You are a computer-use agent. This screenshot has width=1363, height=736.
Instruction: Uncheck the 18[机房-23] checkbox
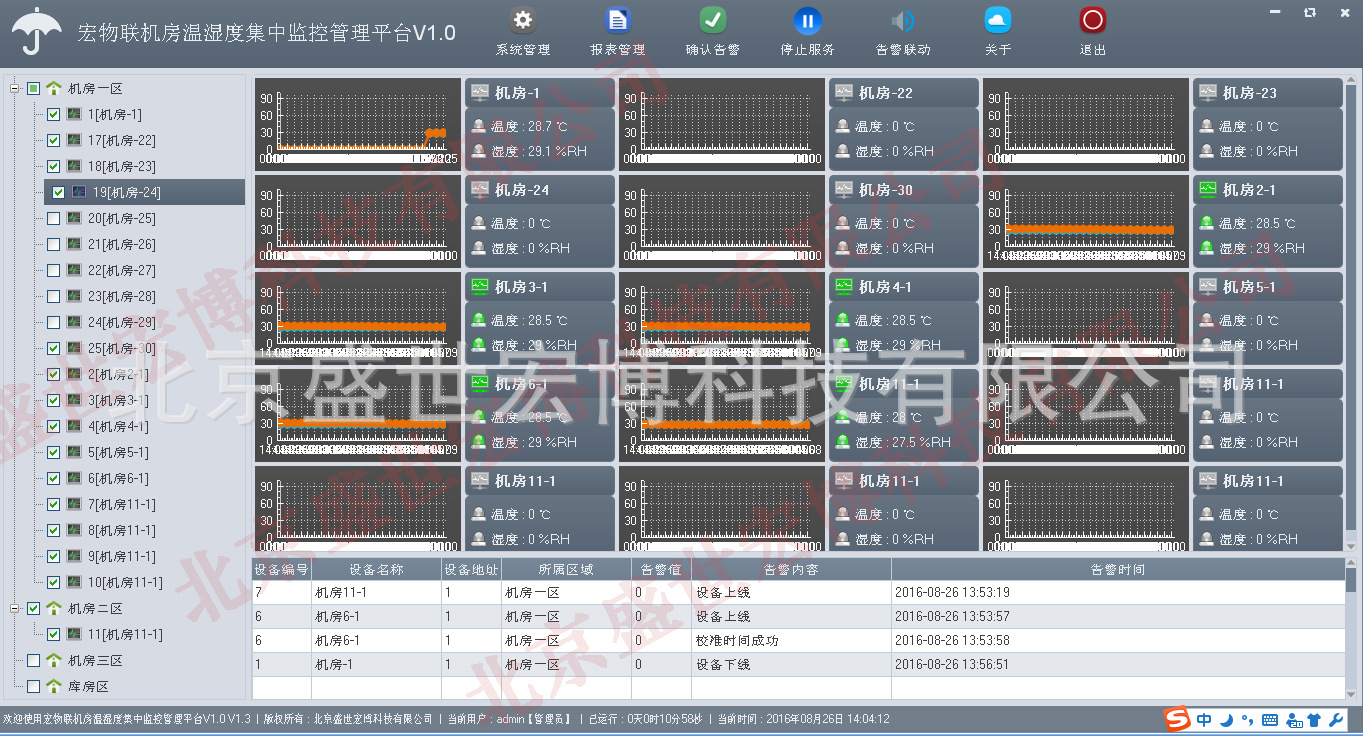[54, 166]
